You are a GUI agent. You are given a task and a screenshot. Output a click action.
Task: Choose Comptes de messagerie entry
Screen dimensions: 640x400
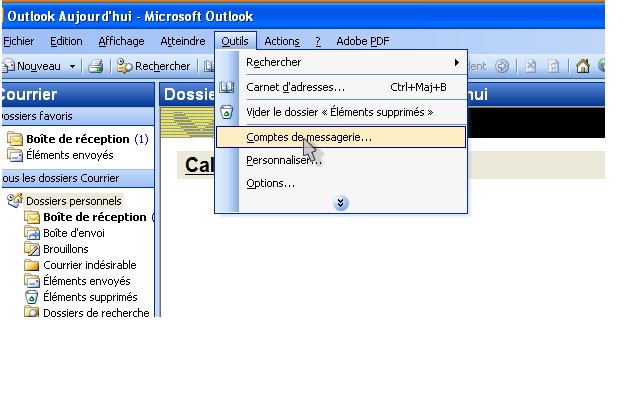point(341,137)
